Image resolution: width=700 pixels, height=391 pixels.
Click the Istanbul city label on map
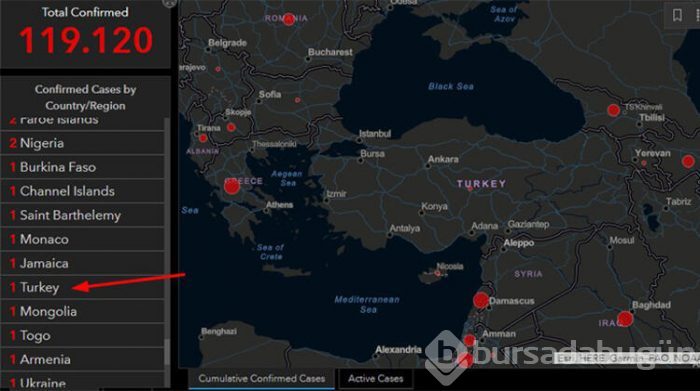click(375, 133)
